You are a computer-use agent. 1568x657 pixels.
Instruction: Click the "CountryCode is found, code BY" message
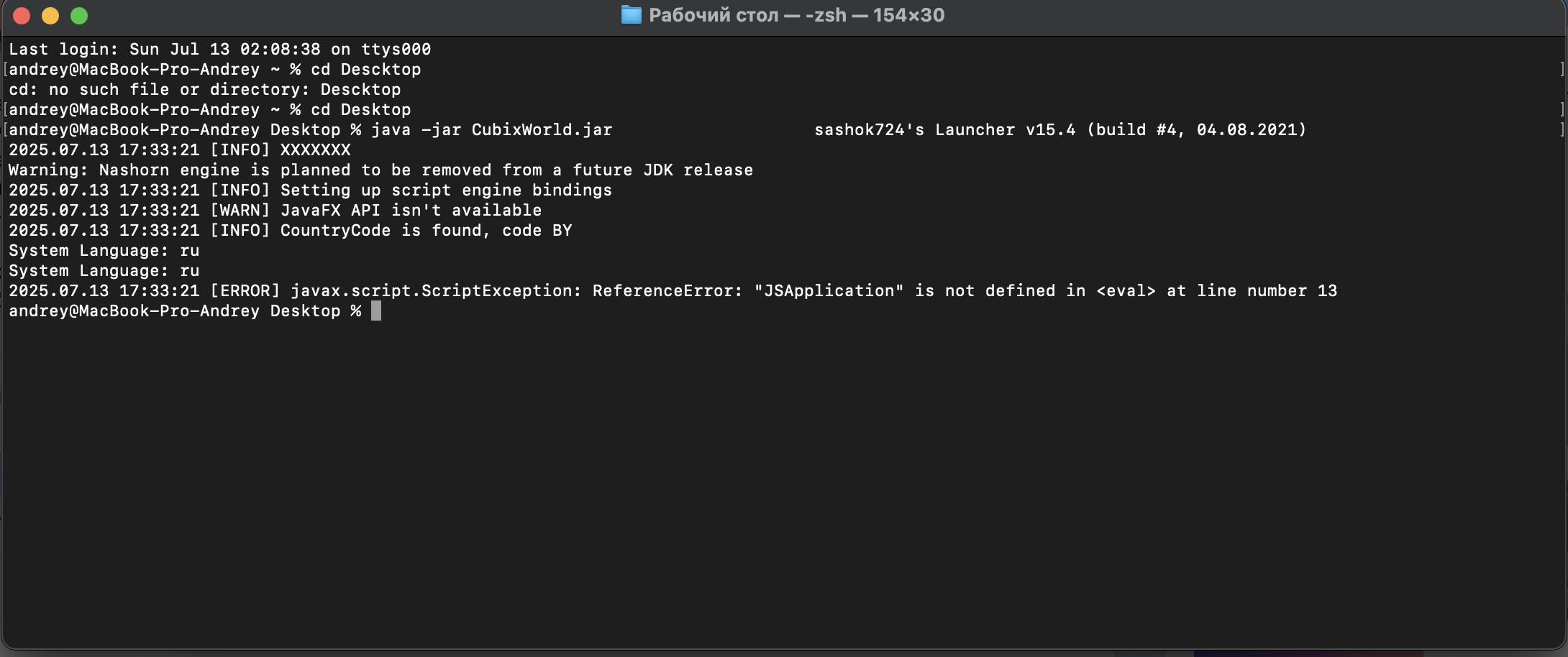pos(426,231)
